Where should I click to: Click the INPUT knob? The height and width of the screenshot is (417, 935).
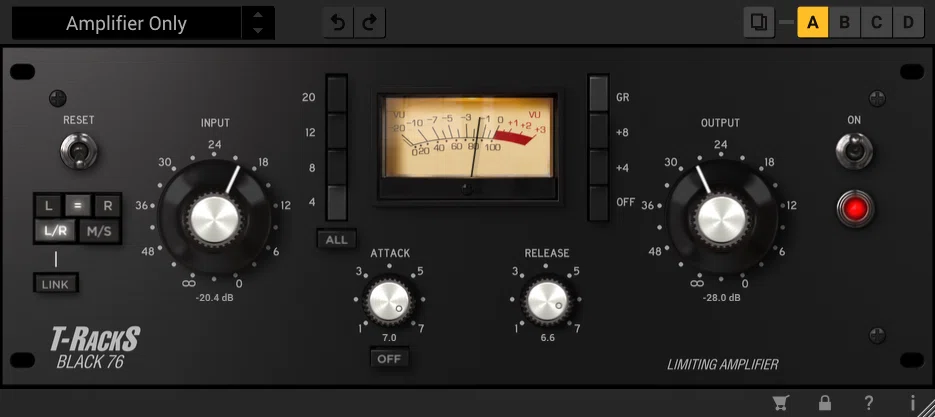click(215, 220)
